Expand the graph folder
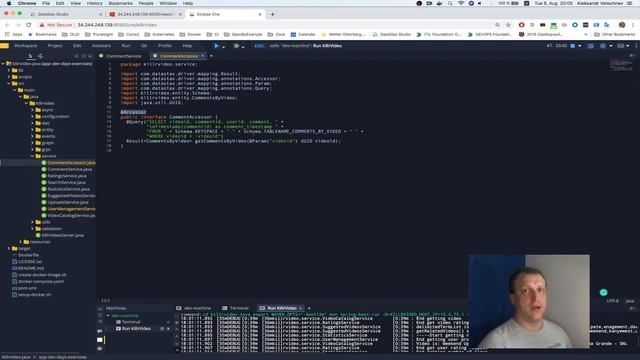Image resolution: width=640 pixels, height=360 pixels. [32, 143]
